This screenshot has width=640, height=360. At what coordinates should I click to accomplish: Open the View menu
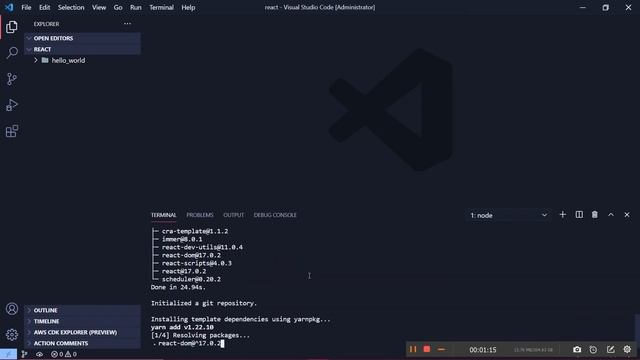(99, 7)
